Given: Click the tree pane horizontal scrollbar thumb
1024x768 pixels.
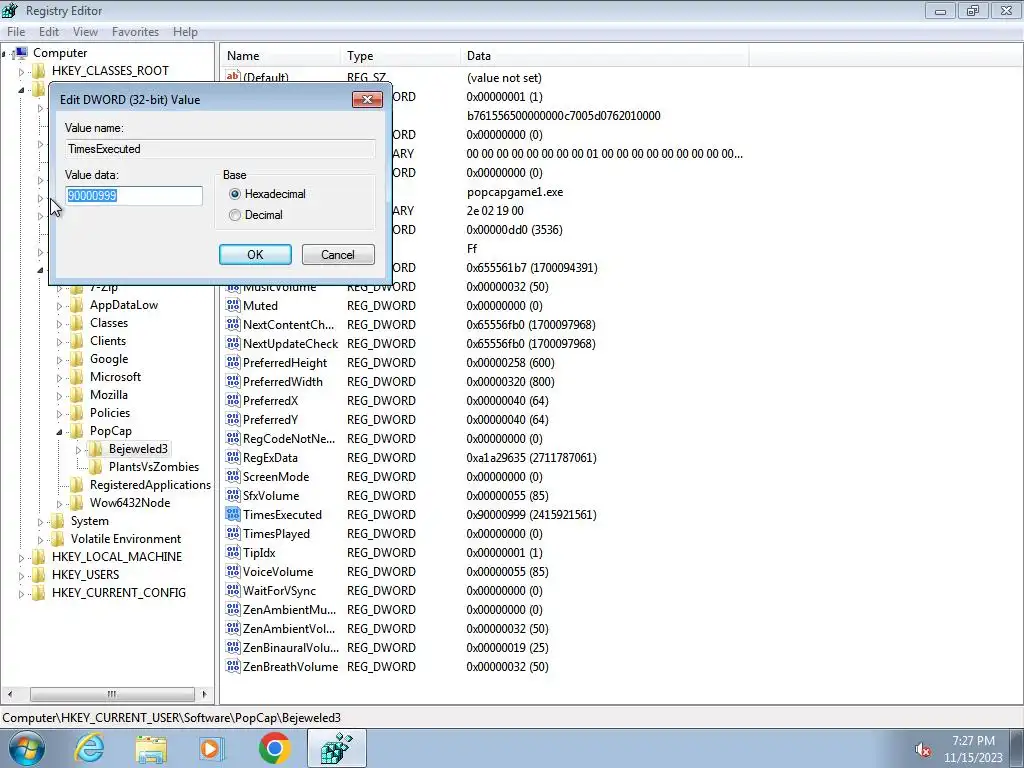Looking at the screenshot, I should click(112, 694).
